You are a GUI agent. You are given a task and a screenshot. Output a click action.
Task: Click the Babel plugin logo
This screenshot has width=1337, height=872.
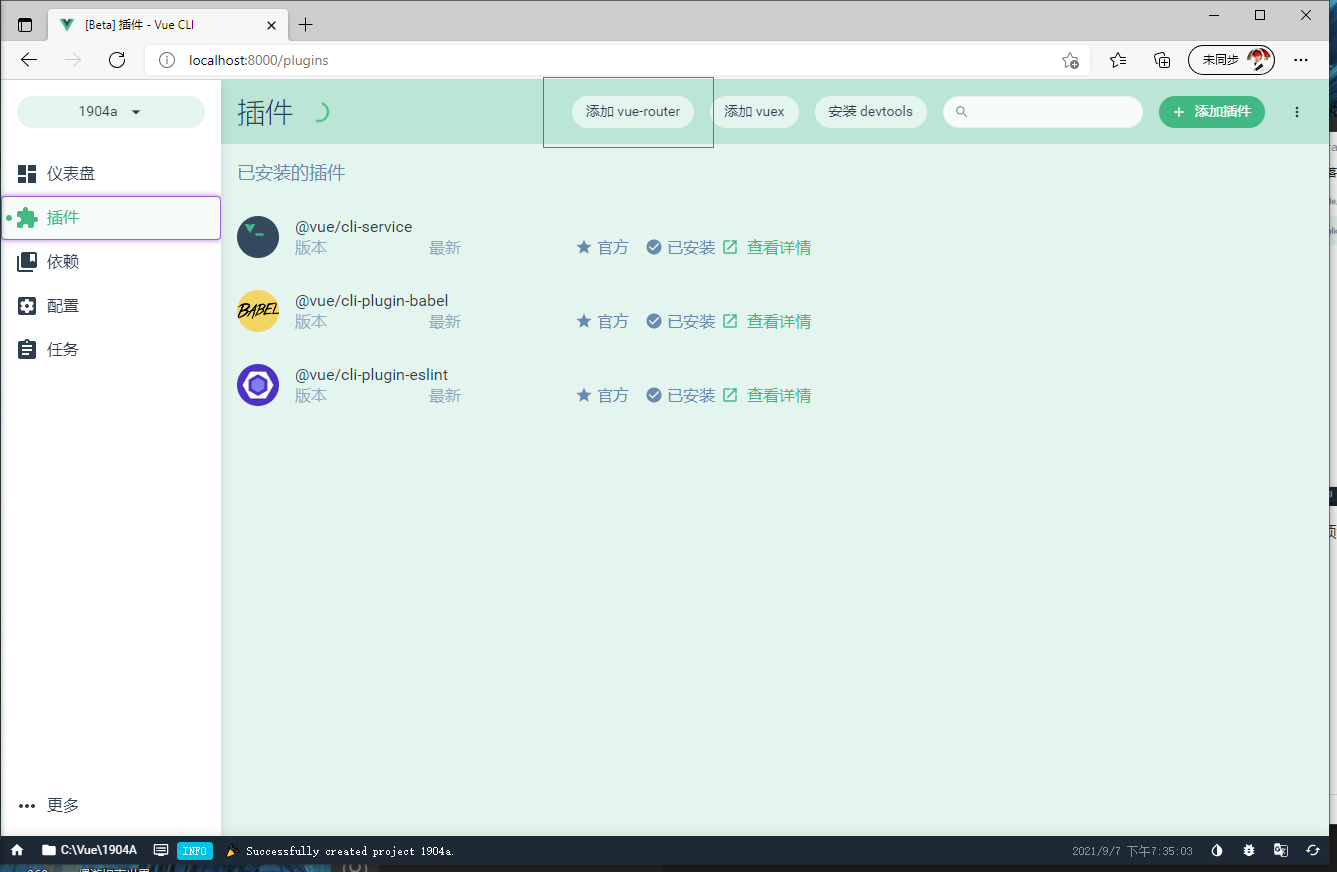tap(258, 311)
